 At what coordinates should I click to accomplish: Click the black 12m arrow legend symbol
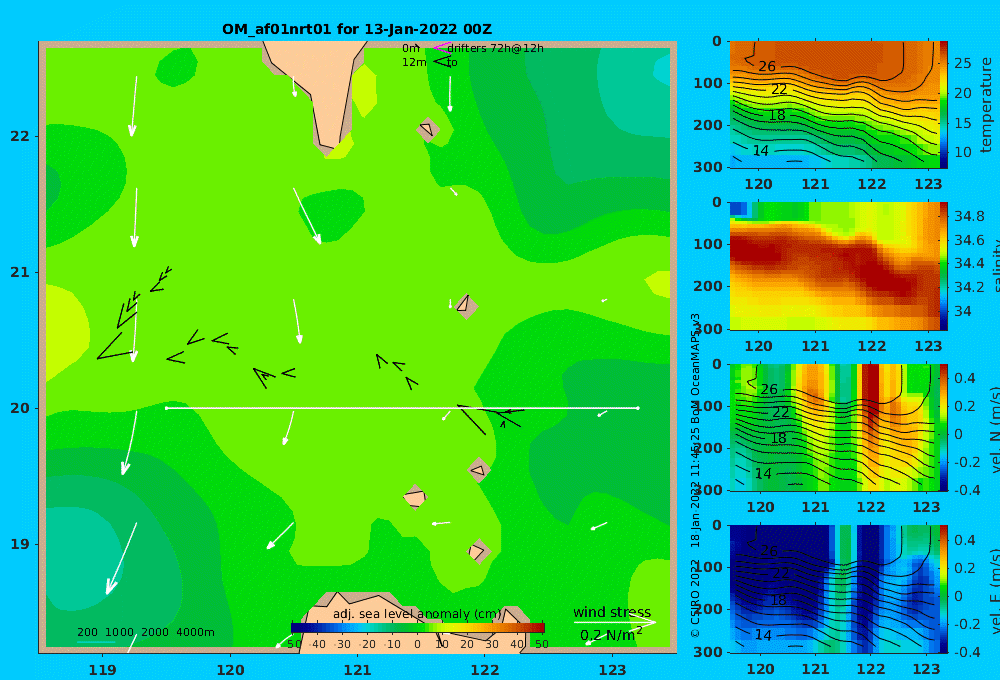[441, 62]
